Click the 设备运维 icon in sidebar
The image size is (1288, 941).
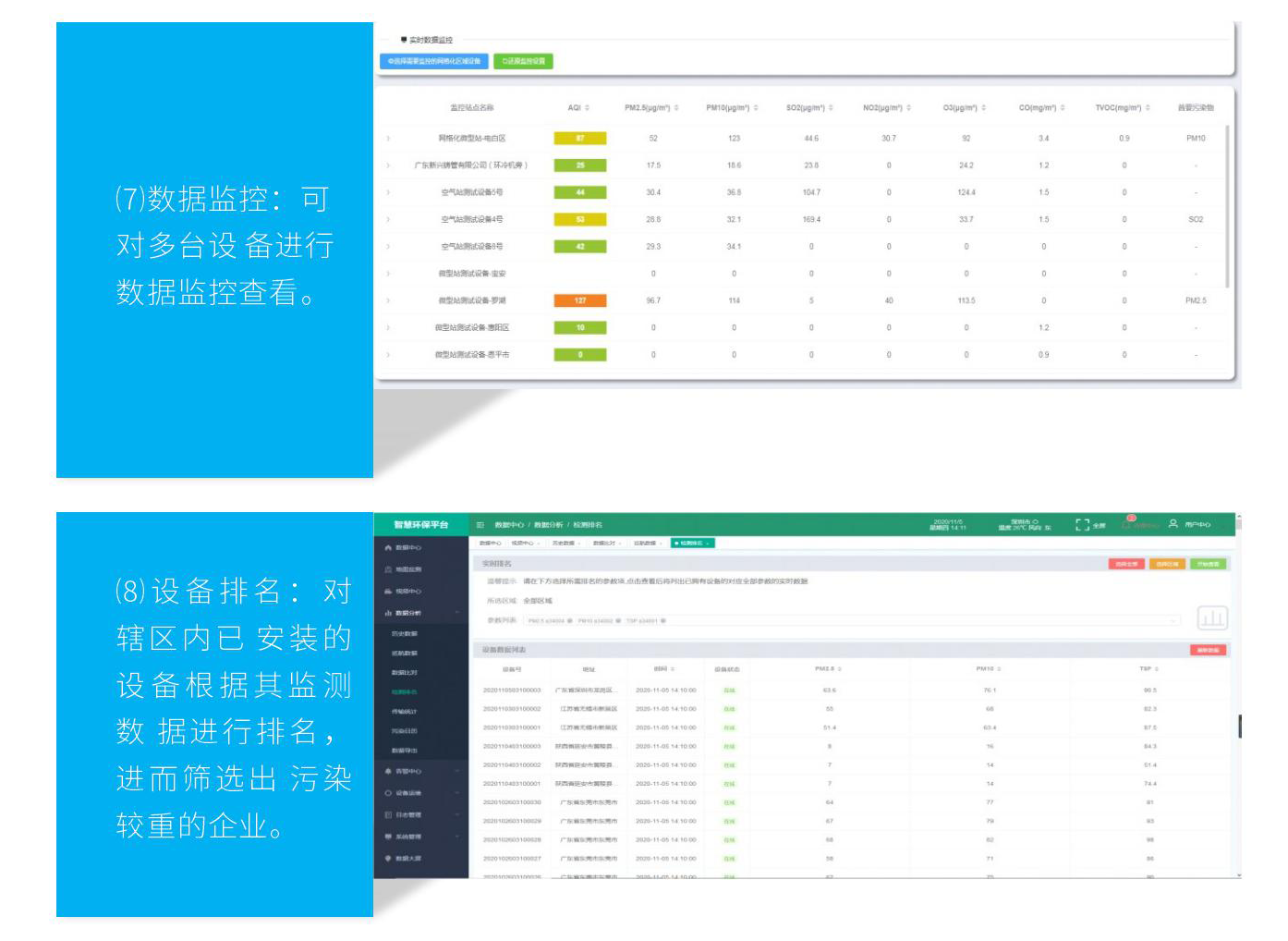click(388, 793)
